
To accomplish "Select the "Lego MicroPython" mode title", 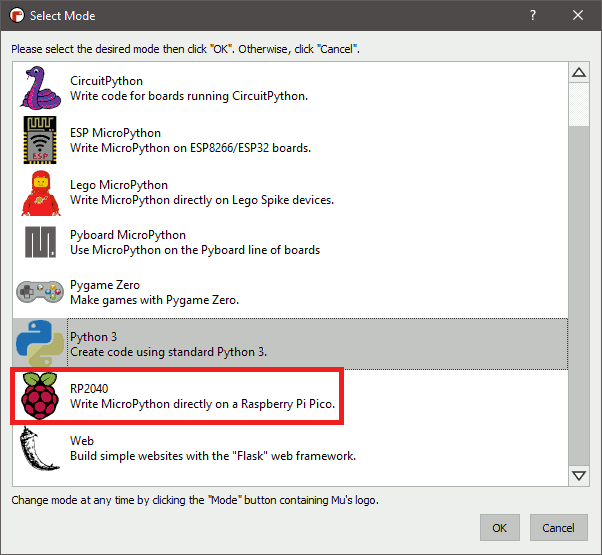I will click(119, 185).
